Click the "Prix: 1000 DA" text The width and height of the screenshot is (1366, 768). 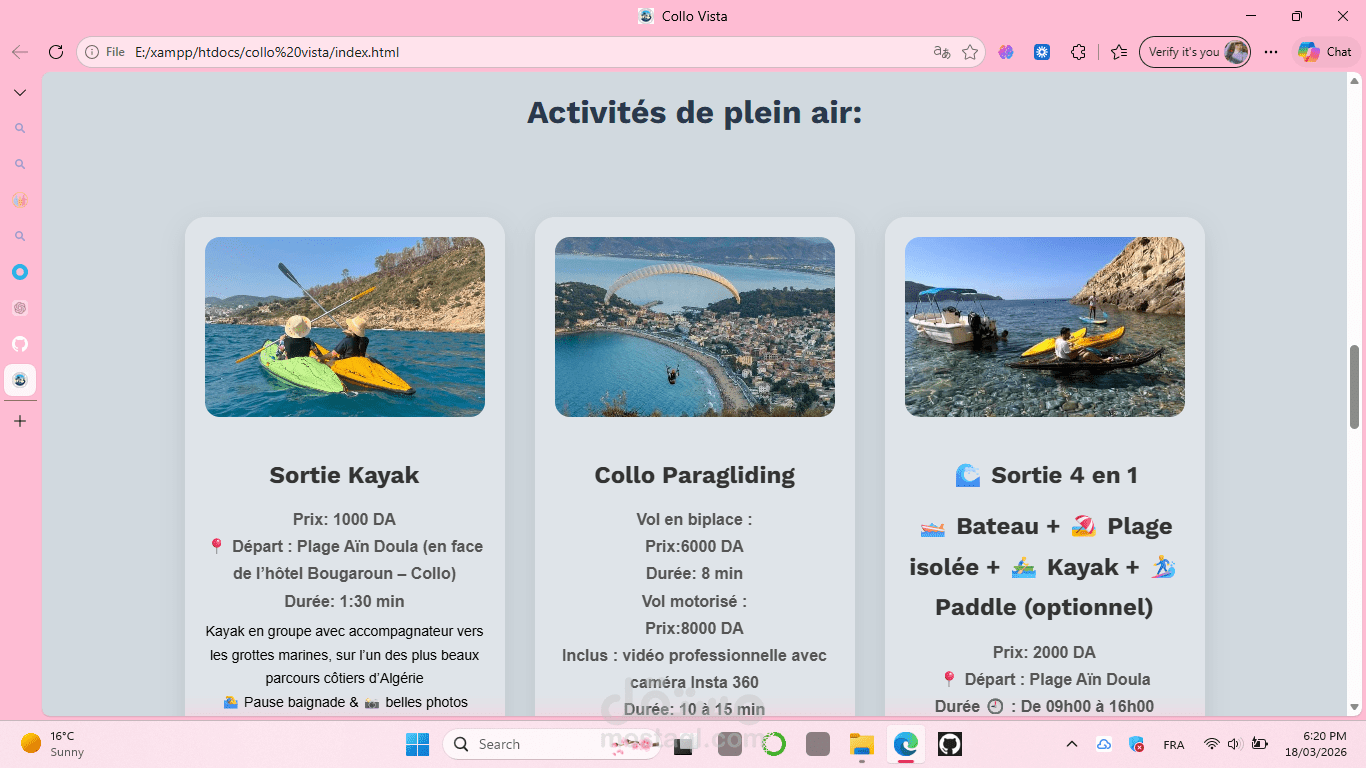pos(344,519)
